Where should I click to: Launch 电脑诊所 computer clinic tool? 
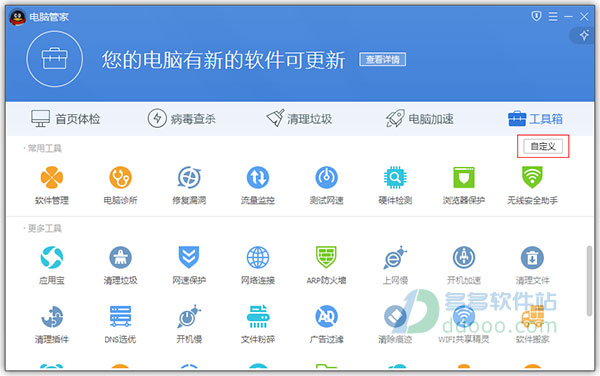pyautogui.click(x=120, y=185)
